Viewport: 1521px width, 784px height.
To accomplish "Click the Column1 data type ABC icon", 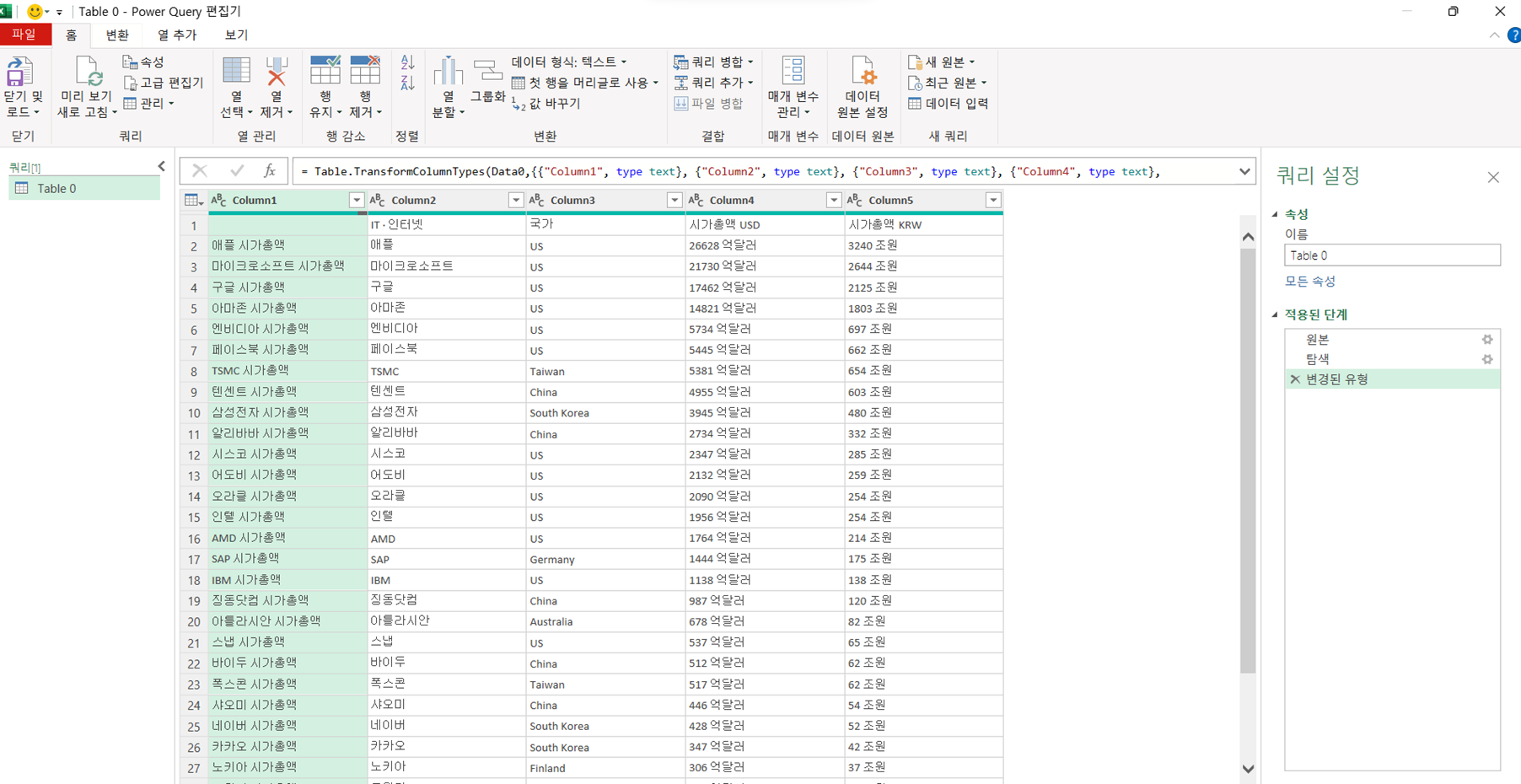I will [218, 200].
